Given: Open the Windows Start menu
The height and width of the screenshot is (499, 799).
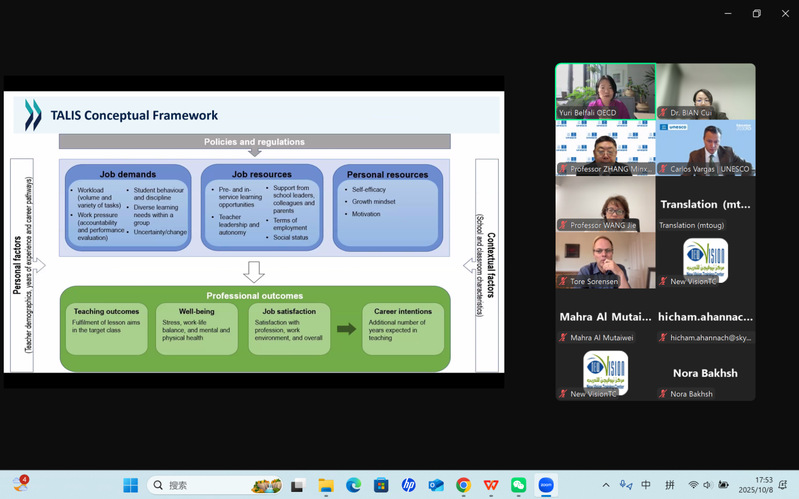Looking at the screenshot, I should coord(130,485).
